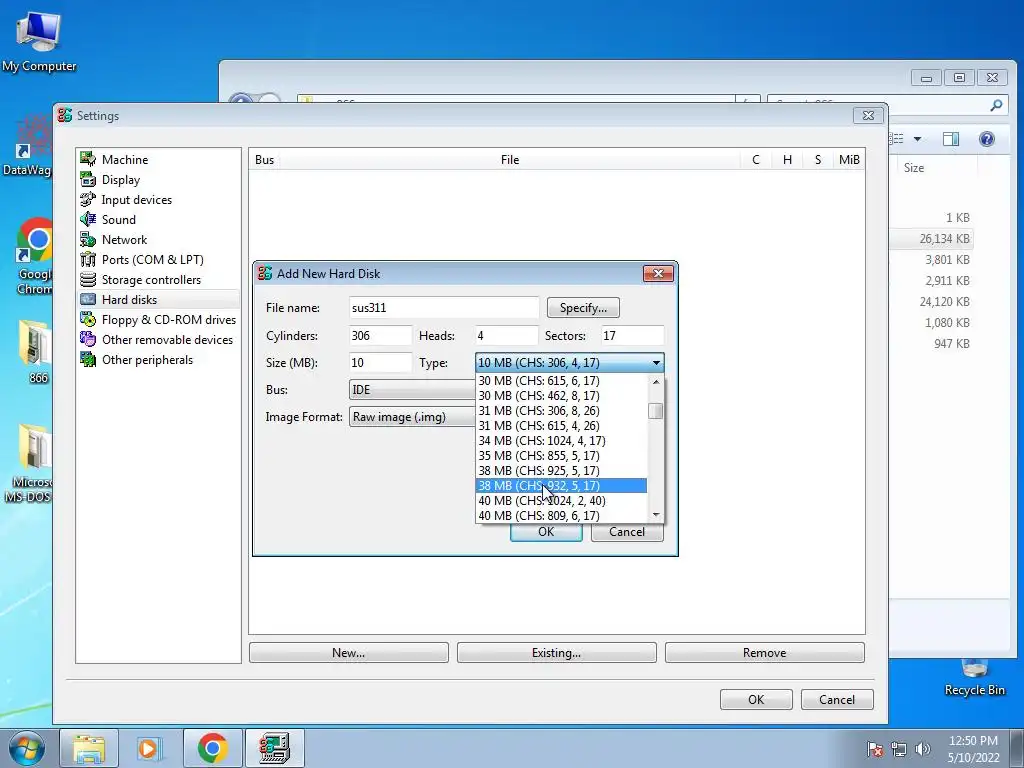Click the New... hard disk button

tap(349, 652)
